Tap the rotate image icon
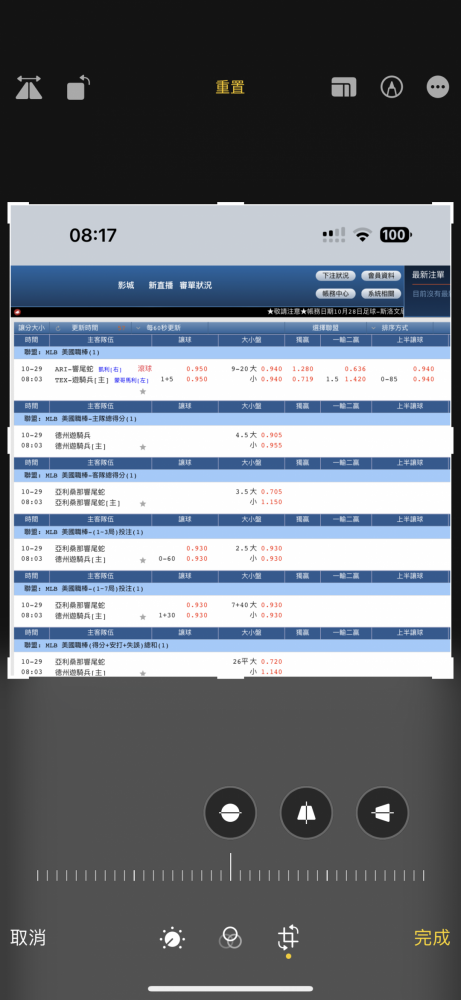This screenshot has height=1000, width=461. (78, 87)
